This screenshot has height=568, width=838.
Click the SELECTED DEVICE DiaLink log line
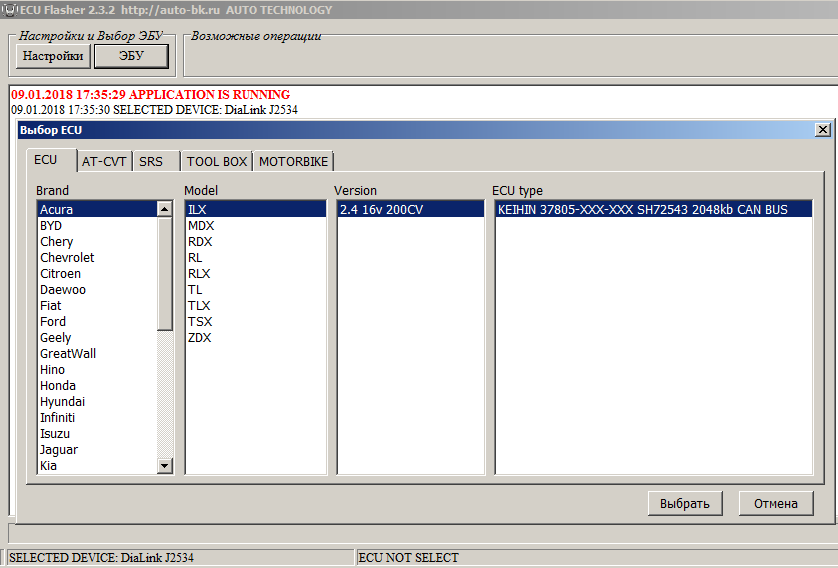click(x=154, y=110)
